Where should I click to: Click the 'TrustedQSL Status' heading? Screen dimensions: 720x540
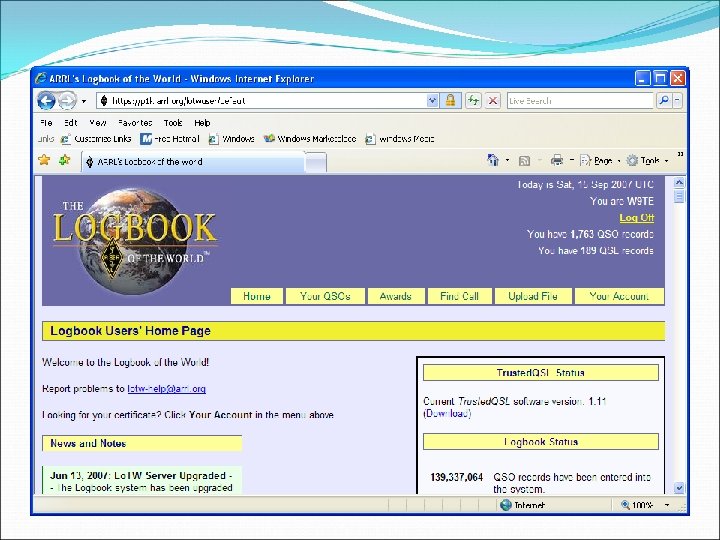pos(540,372)
